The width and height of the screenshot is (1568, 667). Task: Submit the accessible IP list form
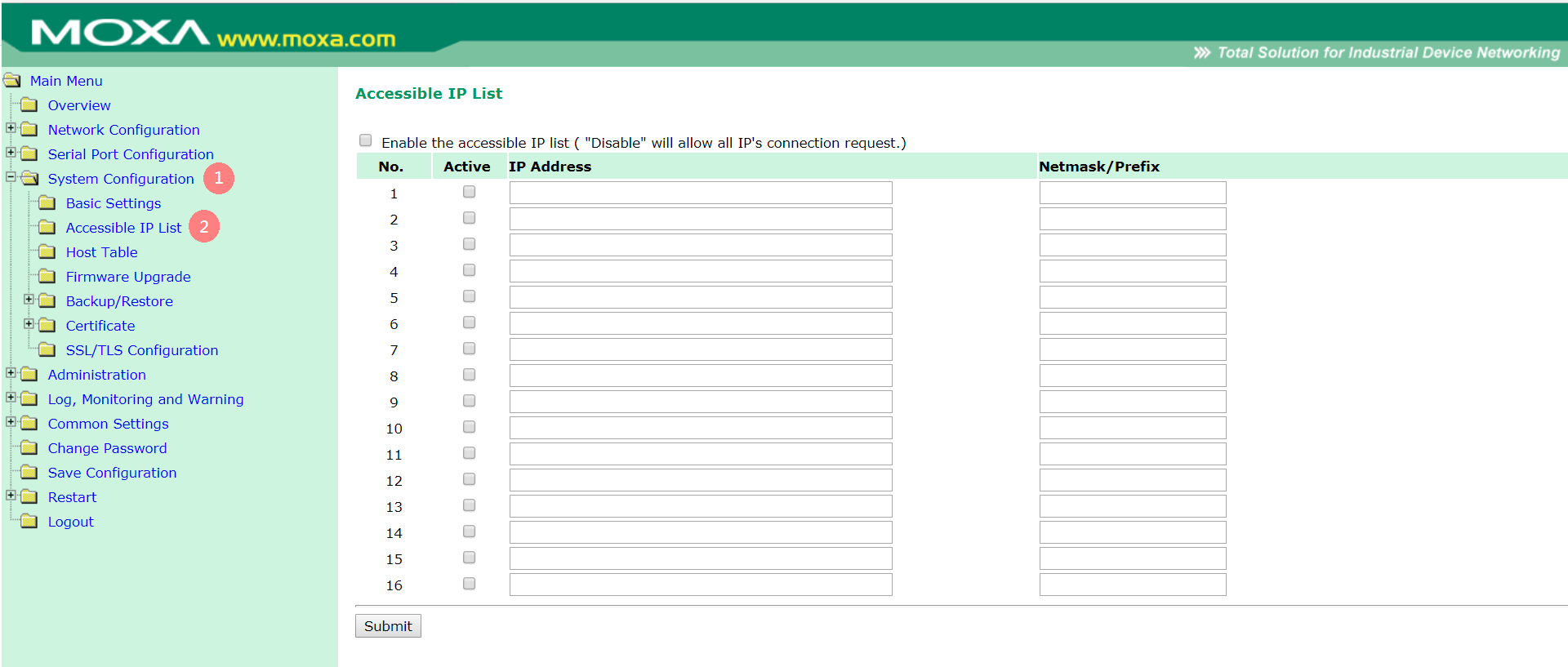(x=388, y=626)
